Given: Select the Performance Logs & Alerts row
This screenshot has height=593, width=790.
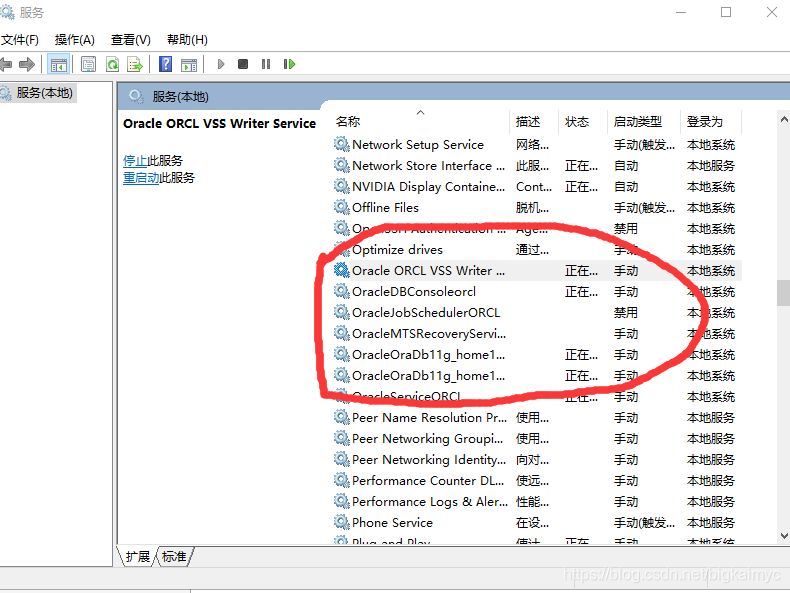Looking at the screenshot, I should point(537,501).
